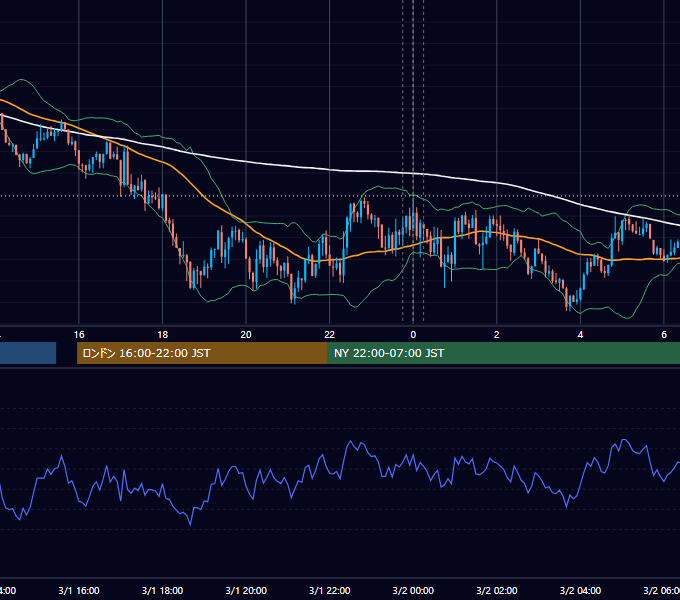Click the 16 hour label on price chart axis
The height and width of the screenshot is (600, 680).
(79, 335)
